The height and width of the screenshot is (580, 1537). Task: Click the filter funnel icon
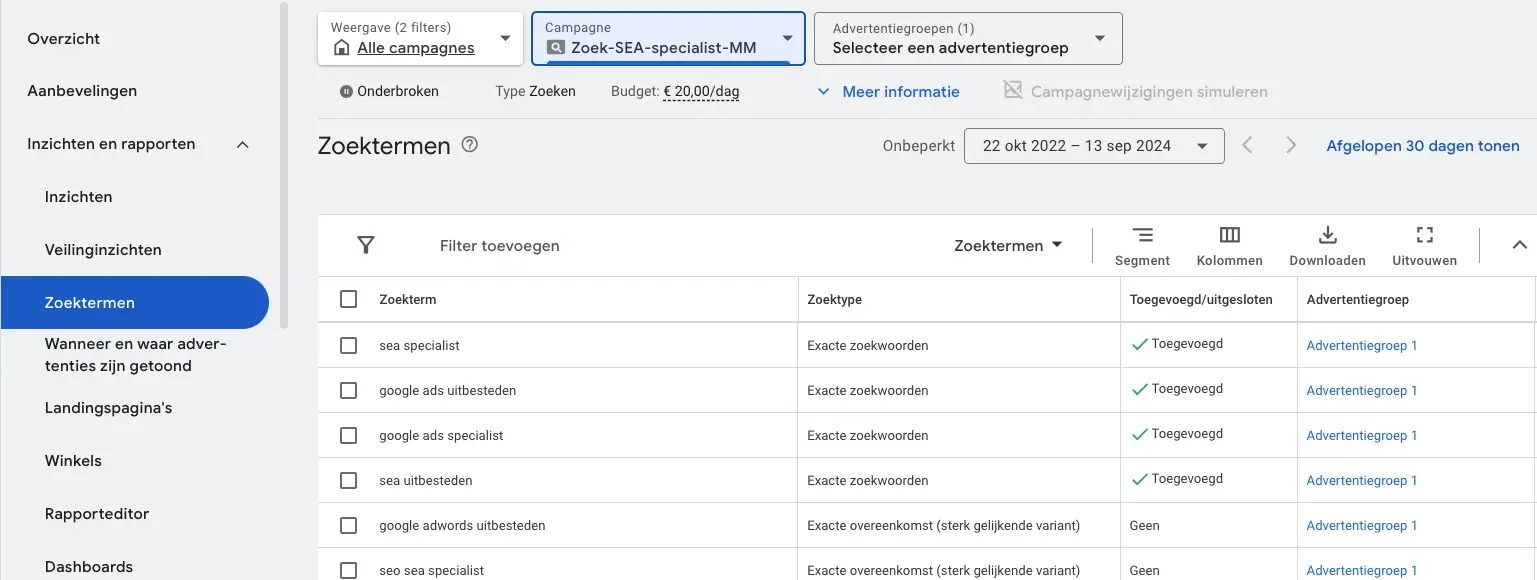pyautogui.click(x=366, y=245)
